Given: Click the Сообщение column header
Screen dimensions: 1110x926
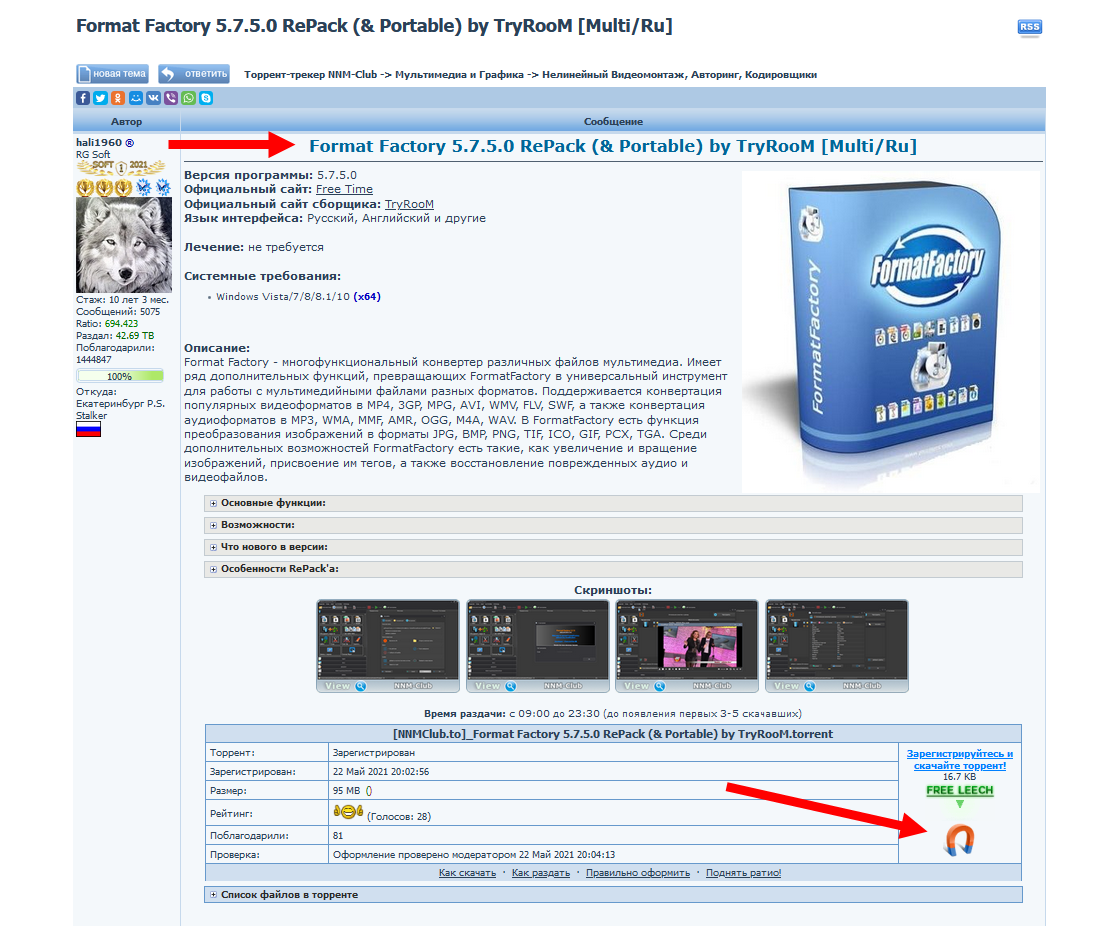Looking at the screenshot, I should pyautogui.click(x=613, y=122).
